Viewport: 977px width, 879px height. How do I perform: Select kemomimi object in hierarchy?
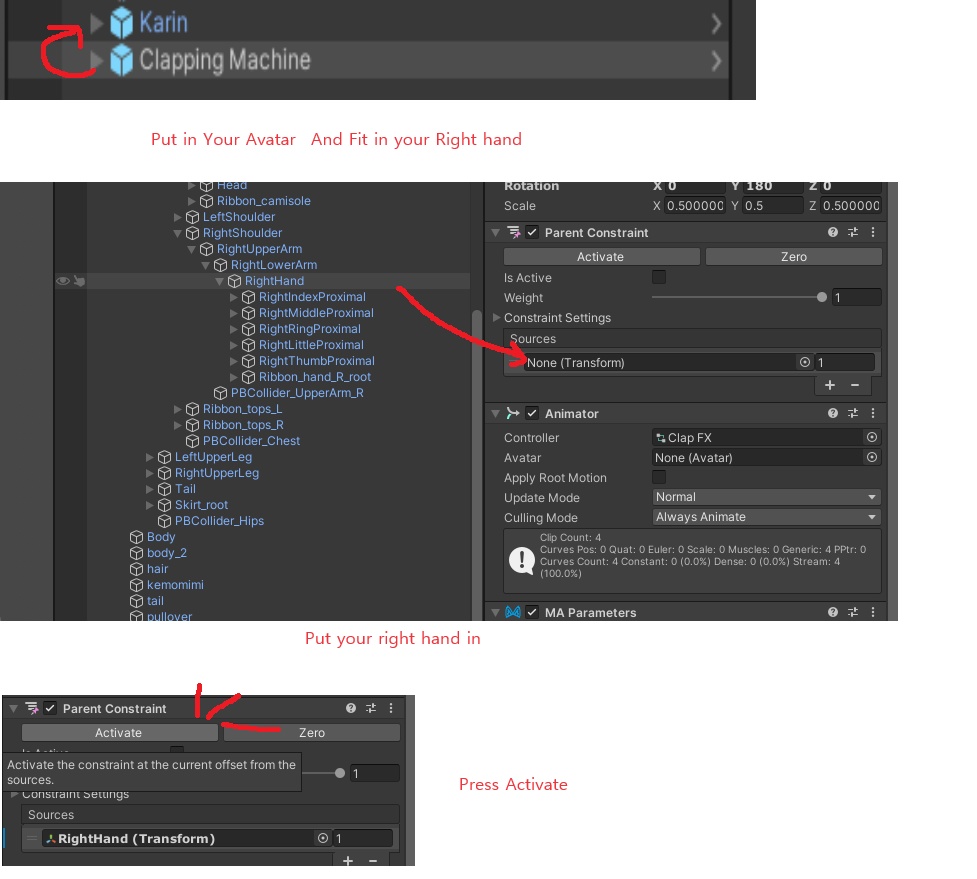coord(175,585)
